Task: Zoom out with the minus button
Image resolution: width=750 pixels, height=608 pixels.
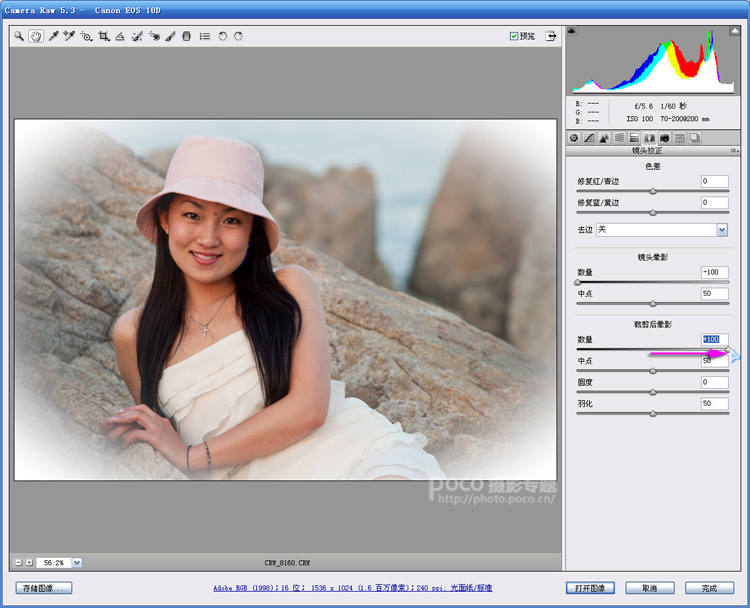Action: 19,563
